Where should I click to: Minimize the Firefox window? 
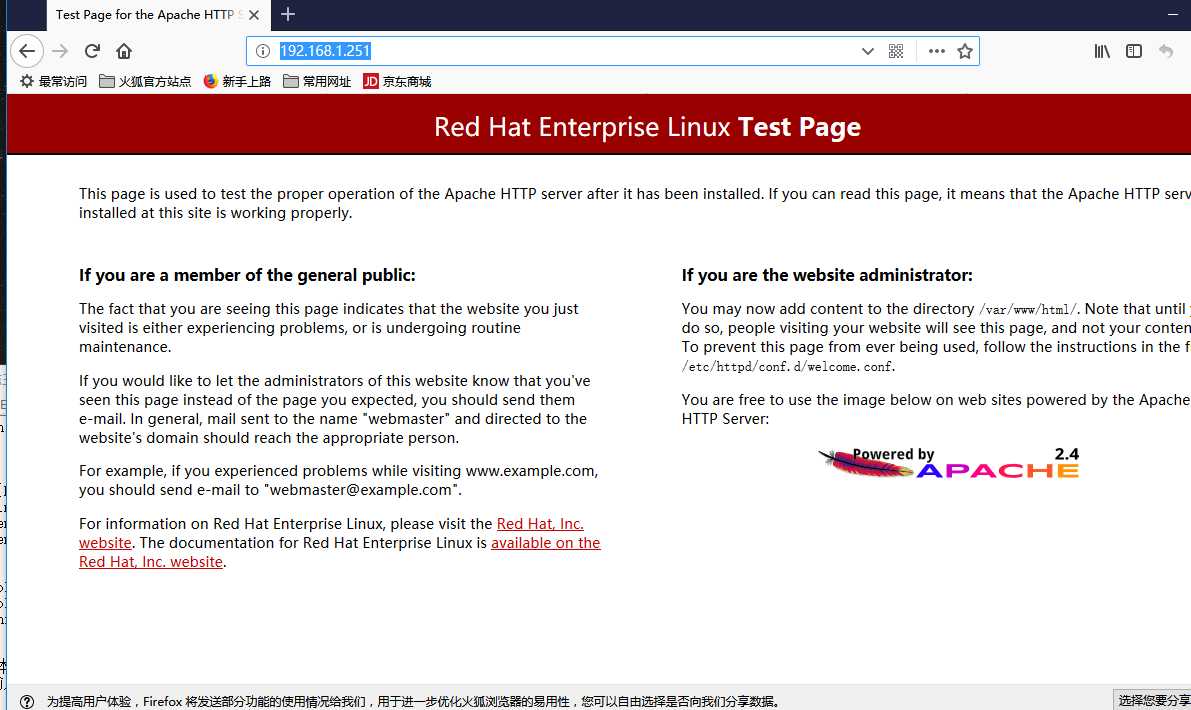[1174, 14]
